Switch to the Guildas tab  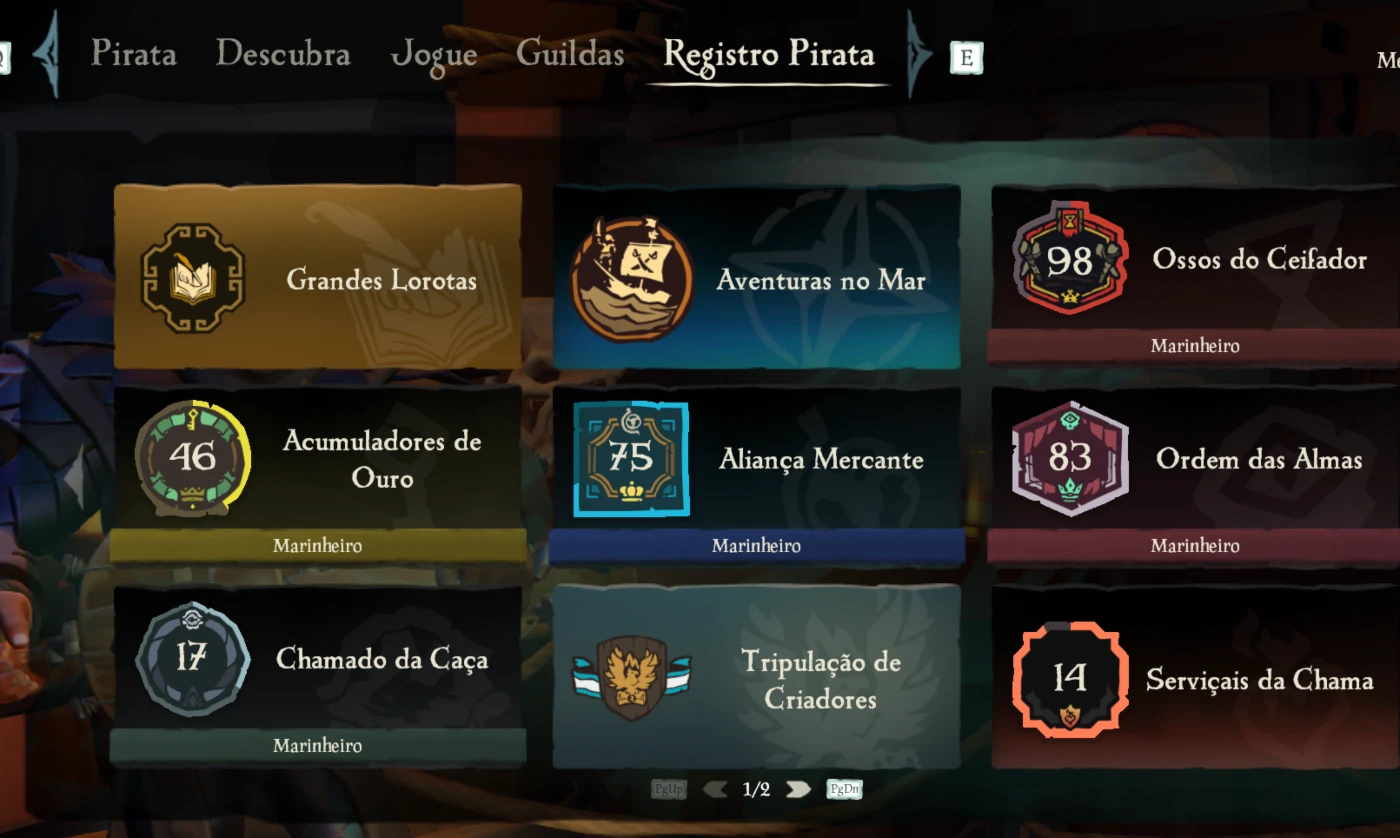(570, 53)
